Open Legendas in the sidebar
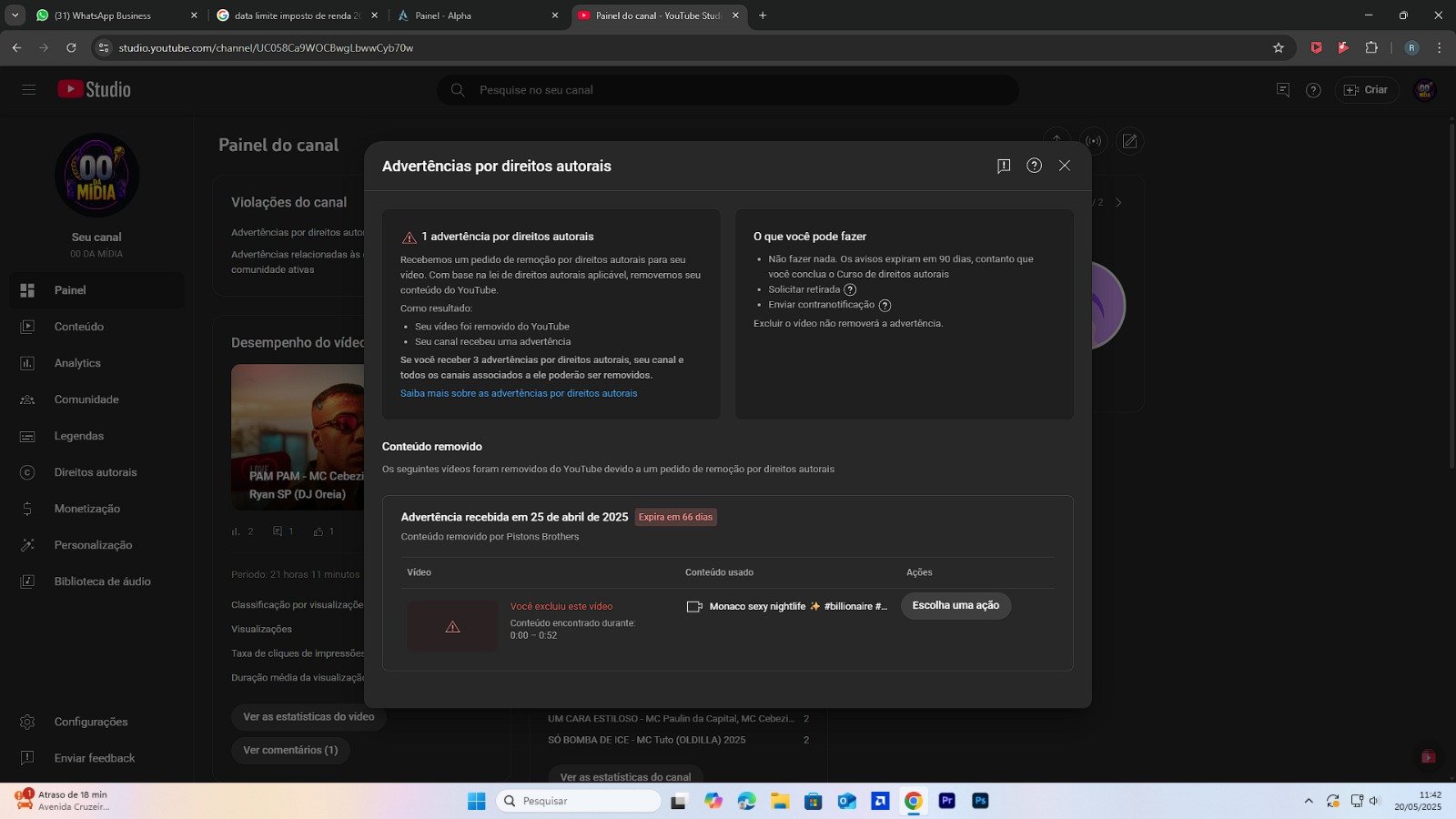1456x819 pixels. coord(96,436)
